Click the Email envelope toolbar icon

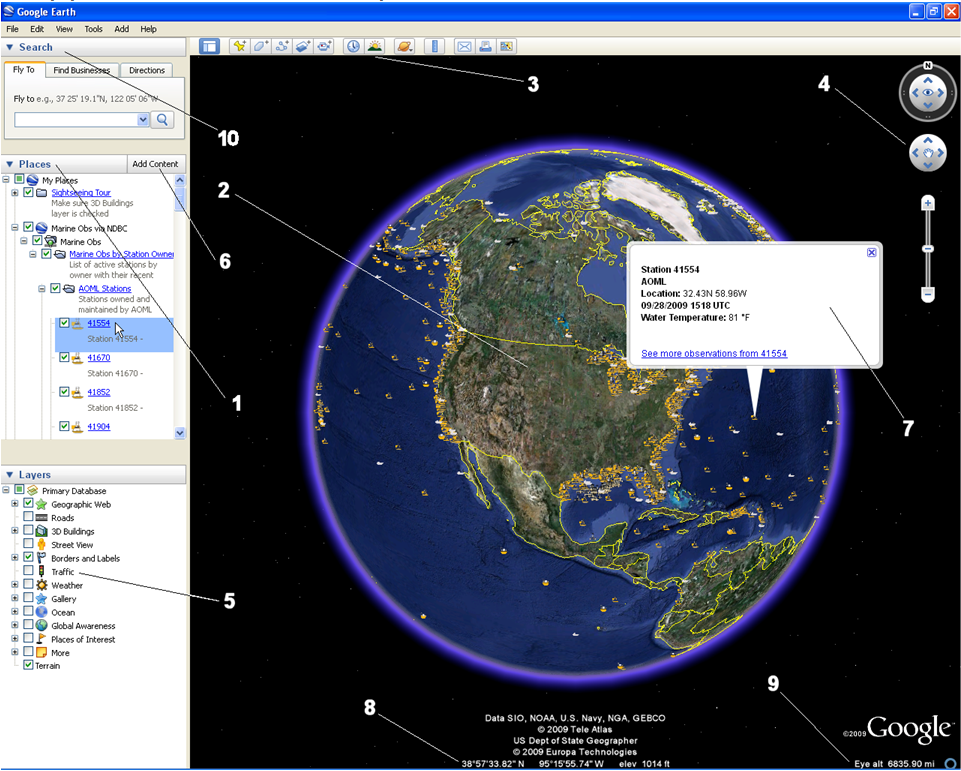point(465,47)
